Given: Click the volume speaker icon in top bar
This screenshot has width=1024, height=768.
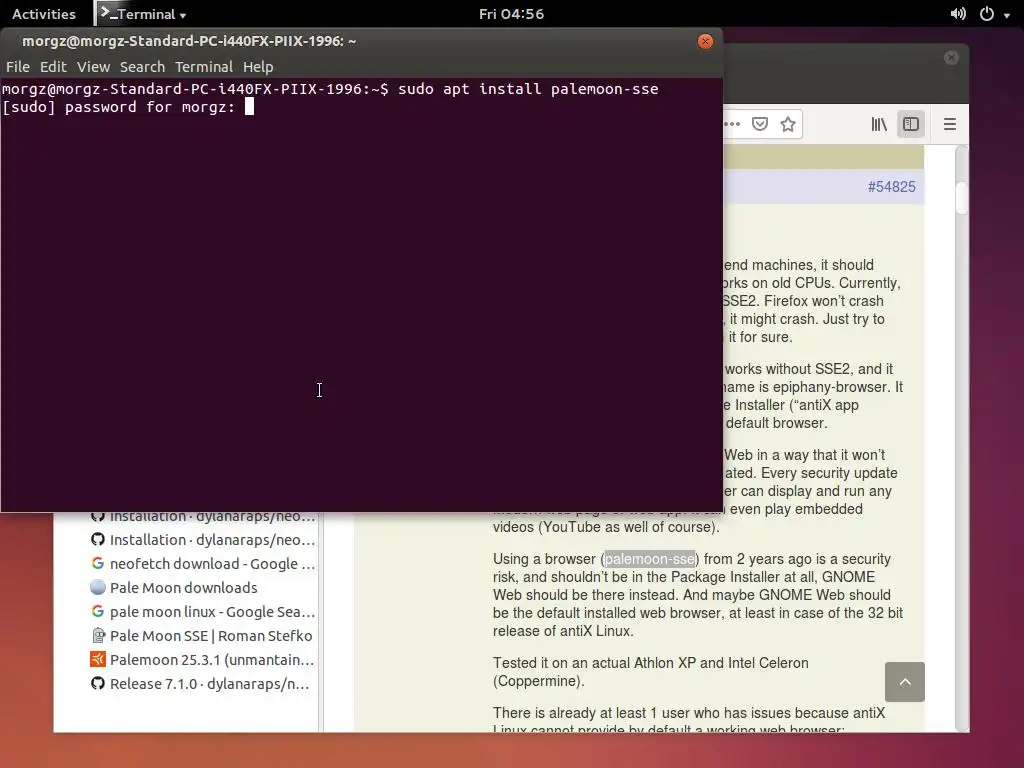Looking at the screenshot, I should pos(958,14).
